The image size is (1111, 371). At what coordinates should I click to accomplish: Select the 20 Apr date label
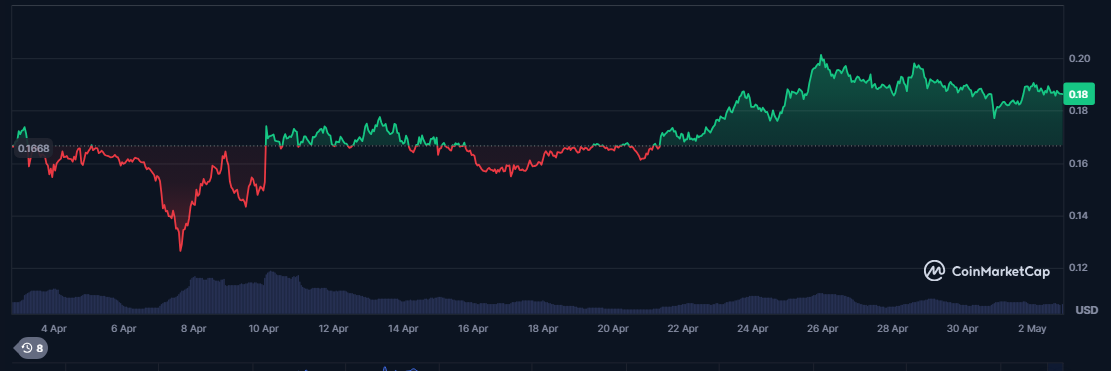coord(613,329)
